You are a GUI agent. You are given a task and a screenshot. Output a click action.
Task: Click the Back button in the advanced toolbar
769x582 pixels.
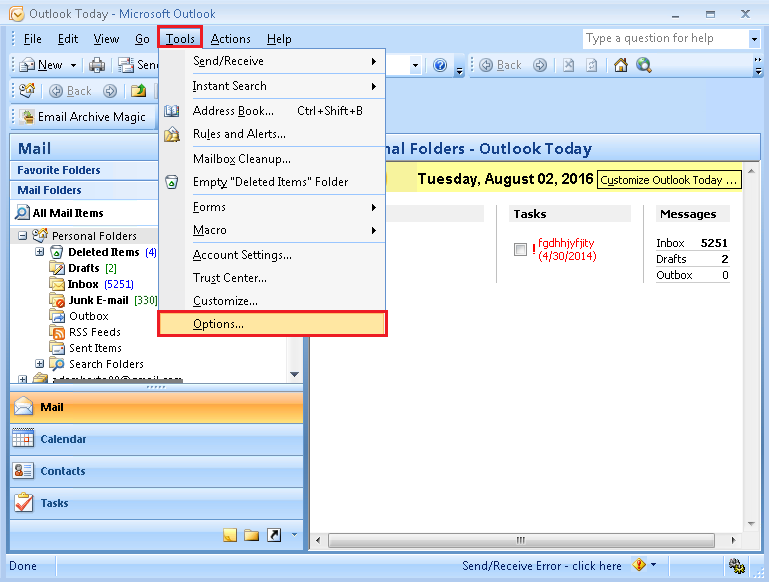pos(71,91)
